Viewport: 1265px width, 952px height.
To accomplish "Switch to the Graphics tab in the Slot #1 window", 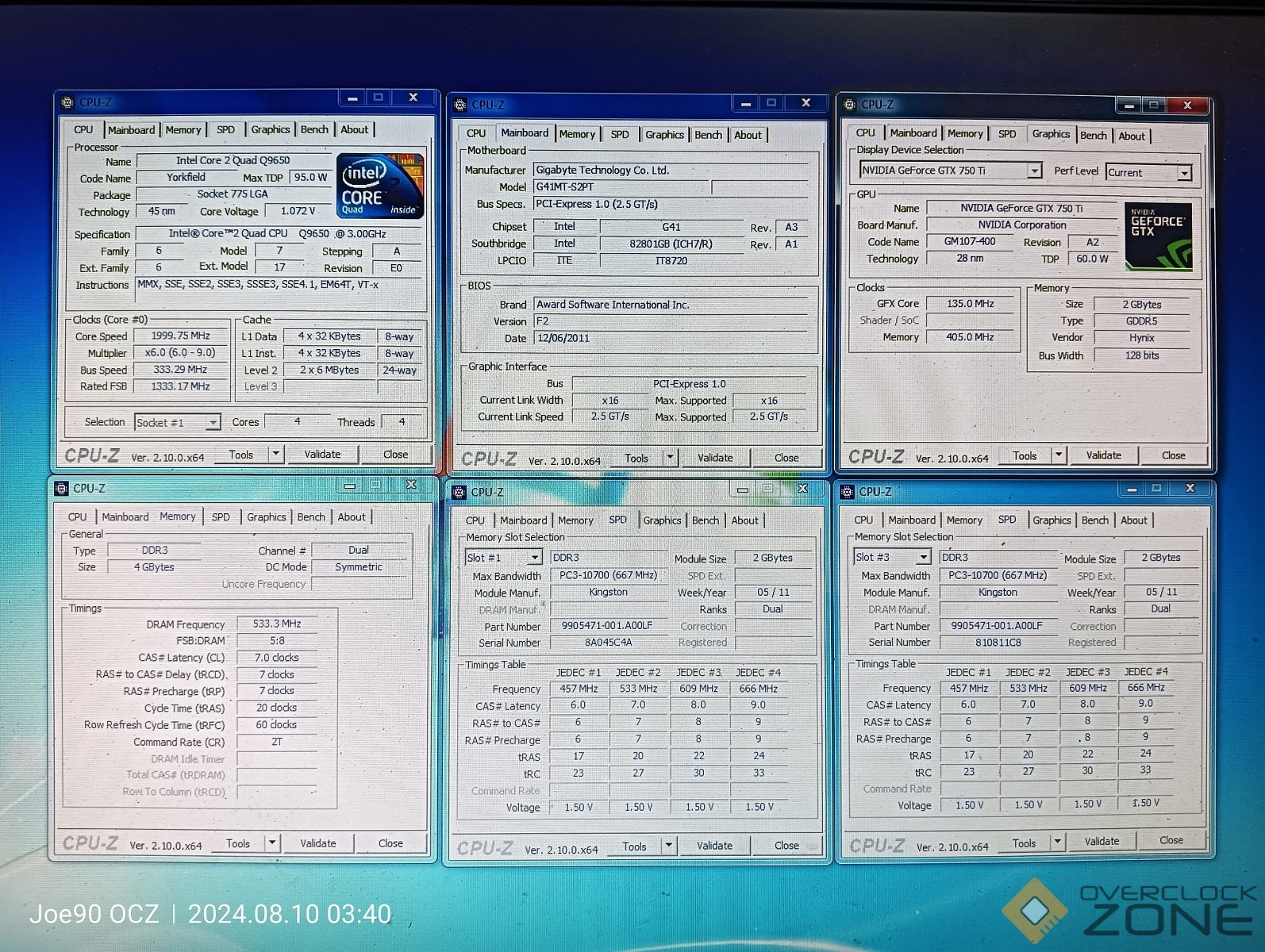I will pyautogui.click(x=662, y=520).
